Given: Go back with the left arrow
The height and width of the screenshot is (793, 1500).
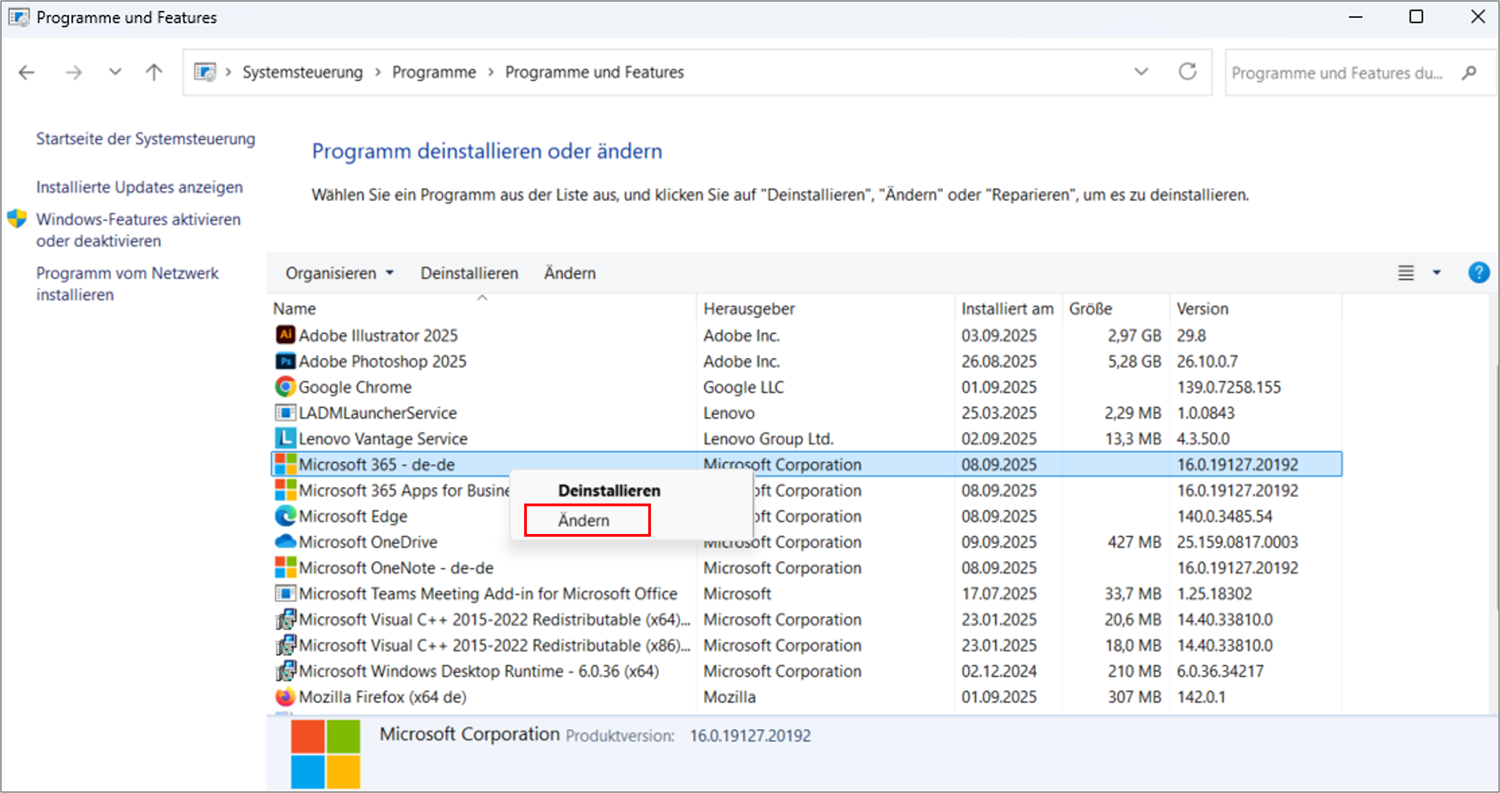Looking at the screenshot, I should click(27, 72).
